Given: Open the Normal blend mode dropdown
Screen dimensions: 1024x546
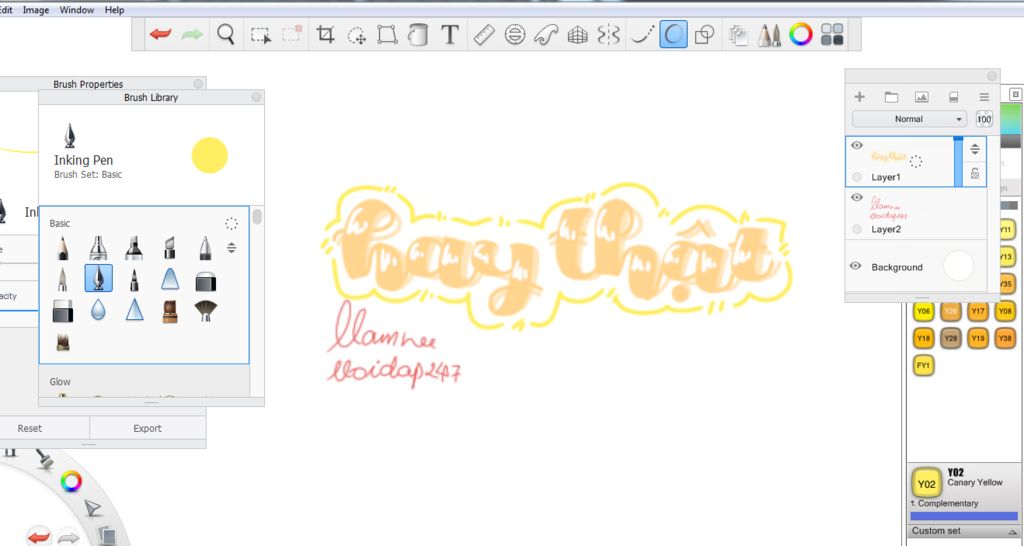Looking at the screenshot, I should pos(908,119).
